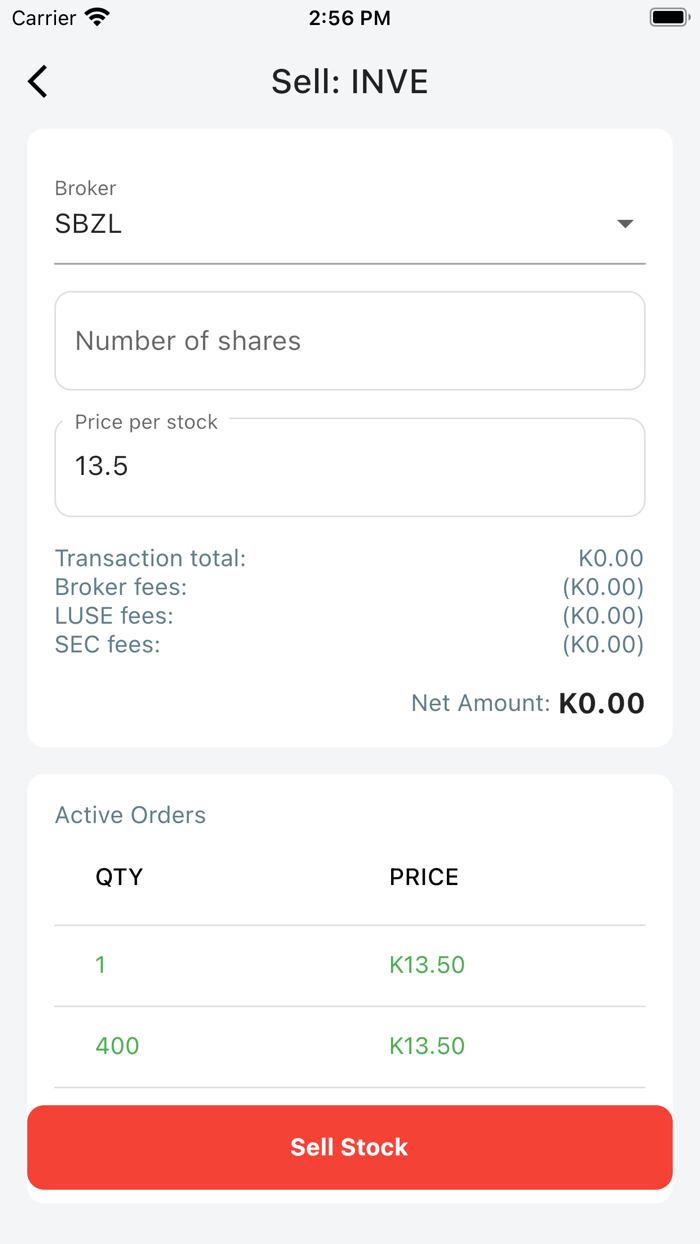Screen dimensions: 700x1244
Task: Tap the battery indicator icon
Action: [668, 18]
